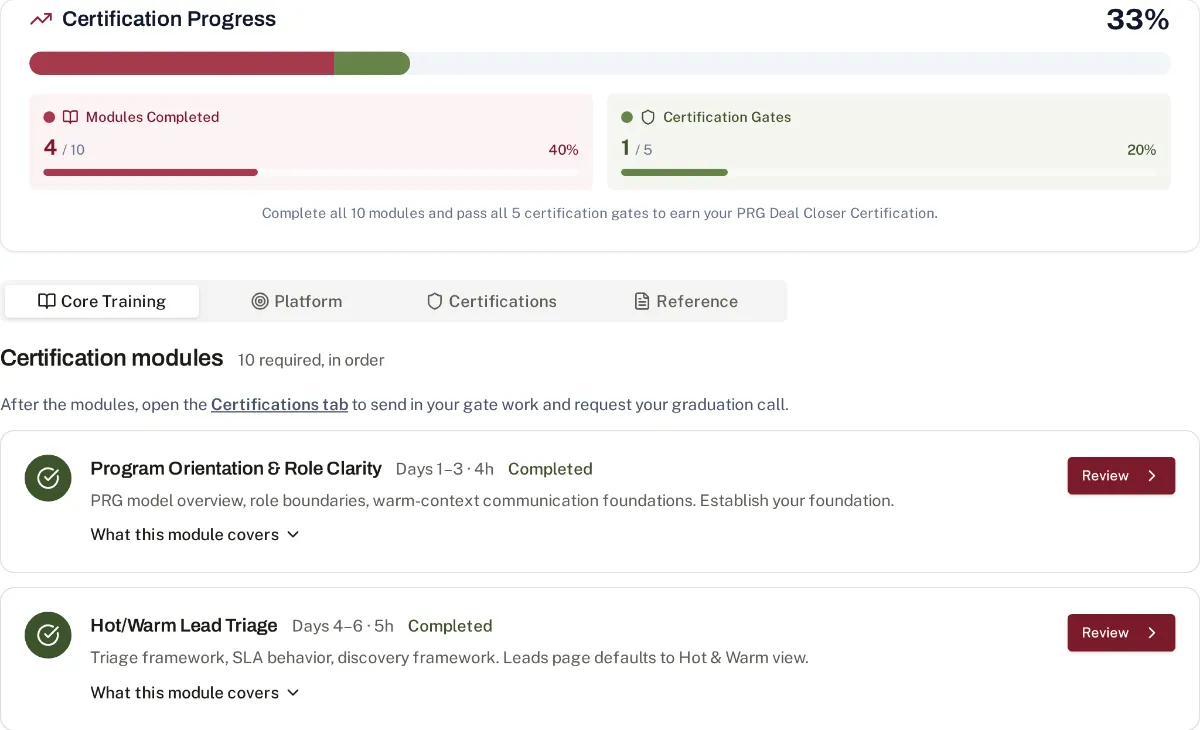Click the book icon next to Modules Completed
The height and width of the screenshot is (730, 1200).
pos(70,117)
